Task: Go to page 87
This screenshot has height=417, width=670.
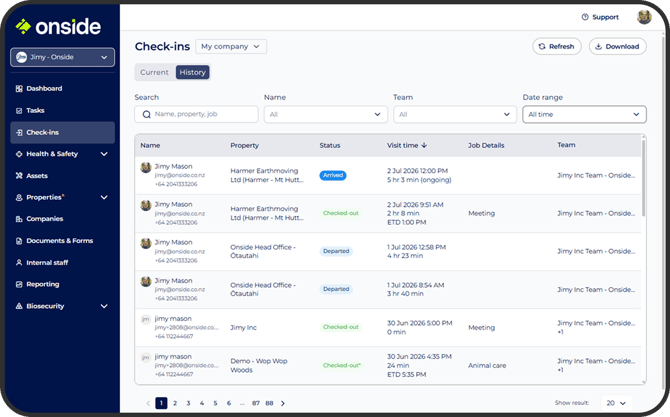Action: click(x=256, y=403)
